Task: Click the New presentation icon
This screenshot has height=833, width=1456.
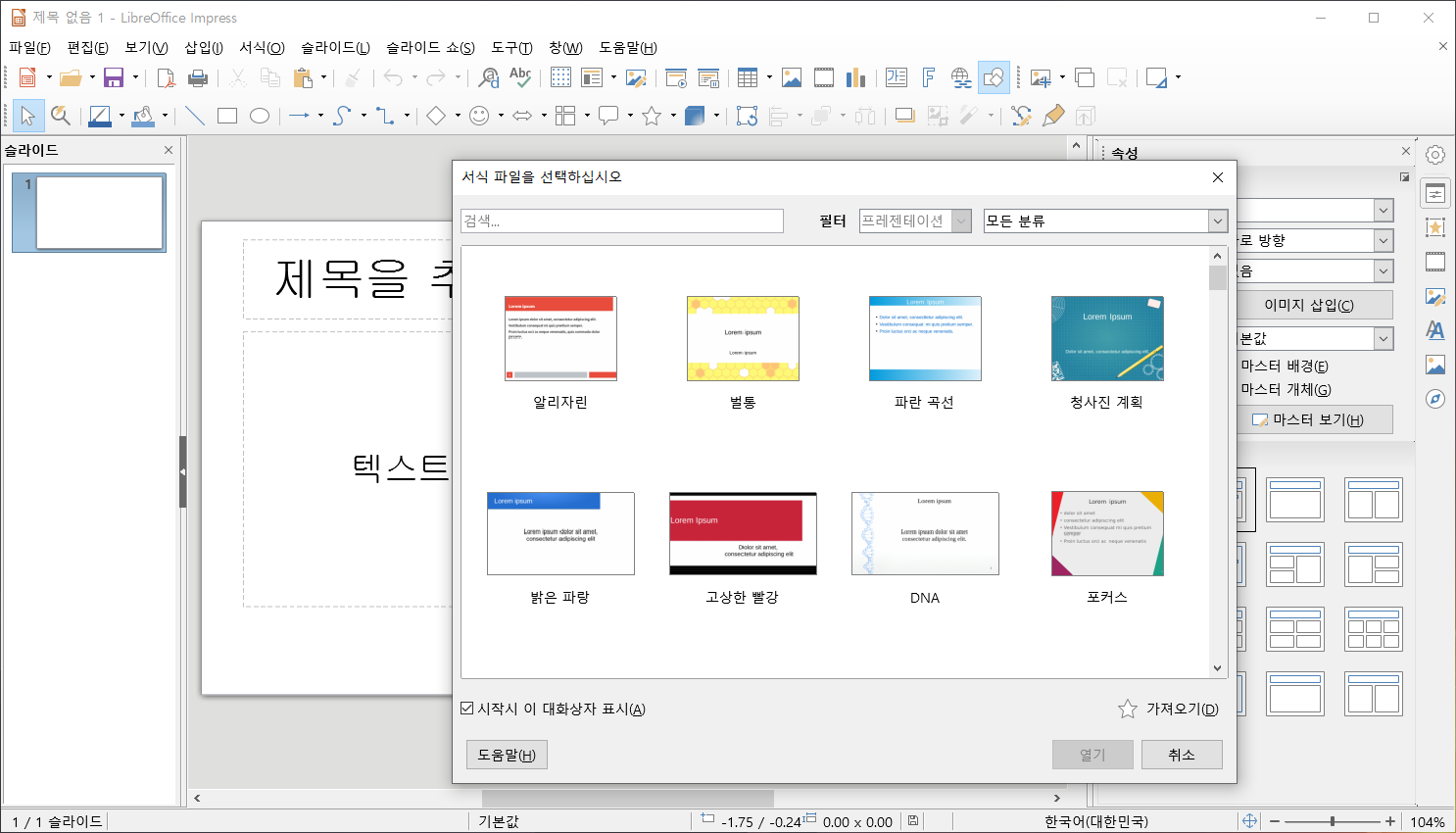Action: [x=27, y=77]
